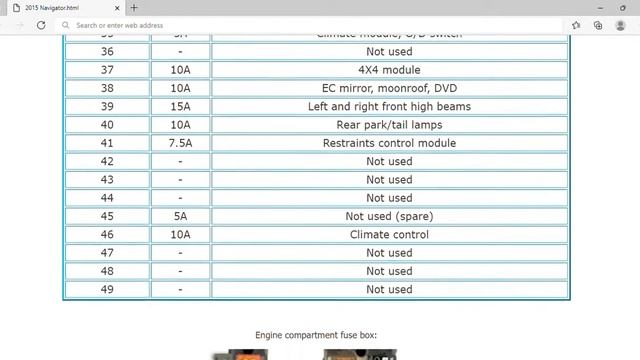This screenshot has width=640, height=360.
Task: Open the Collections icon
Action: 598,25
